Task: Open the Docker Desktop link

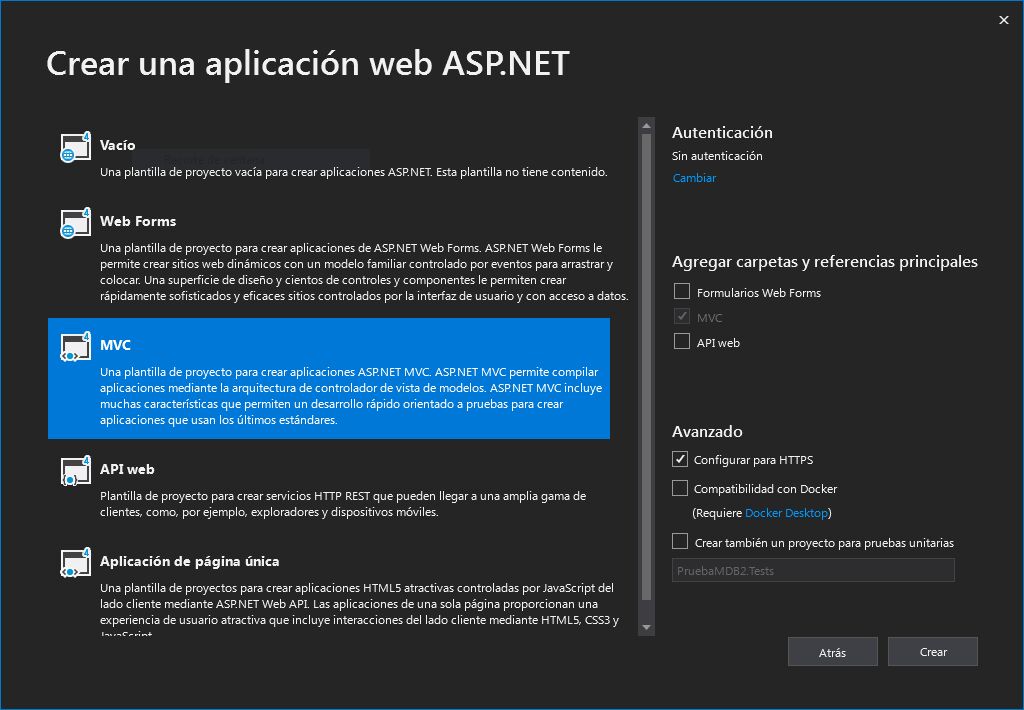Action: (786, 513)
